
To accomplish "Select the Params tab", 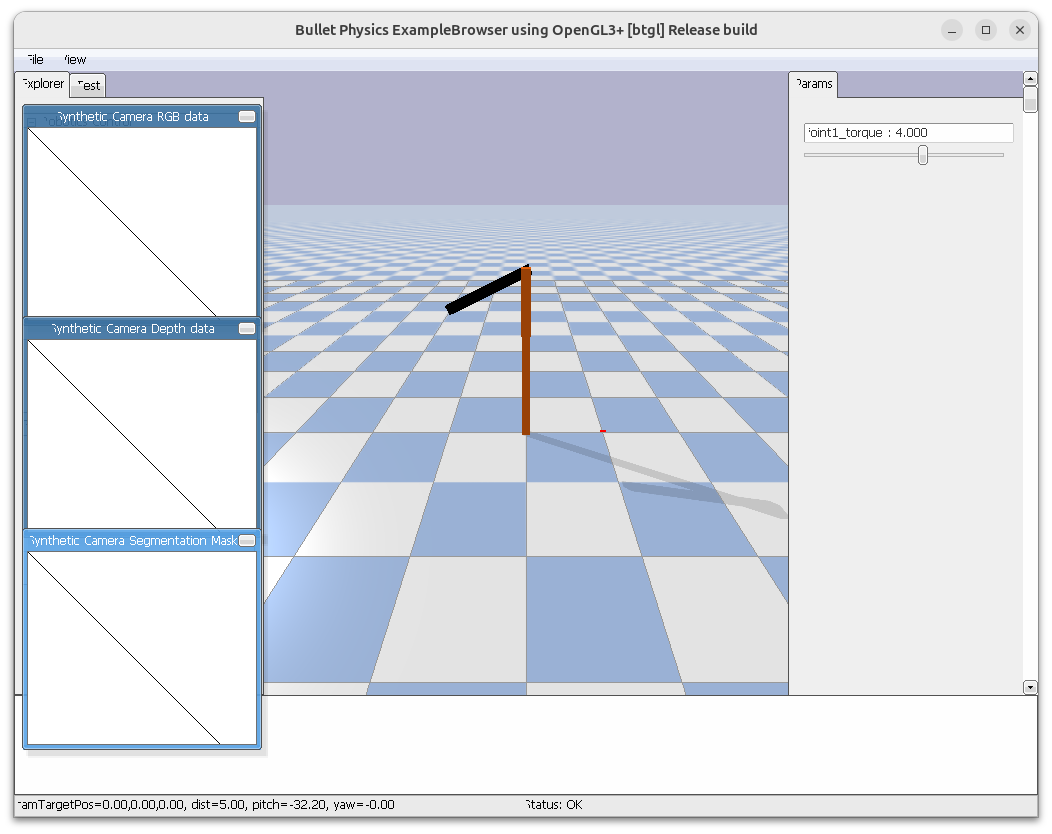I will [x=814, y=84].
